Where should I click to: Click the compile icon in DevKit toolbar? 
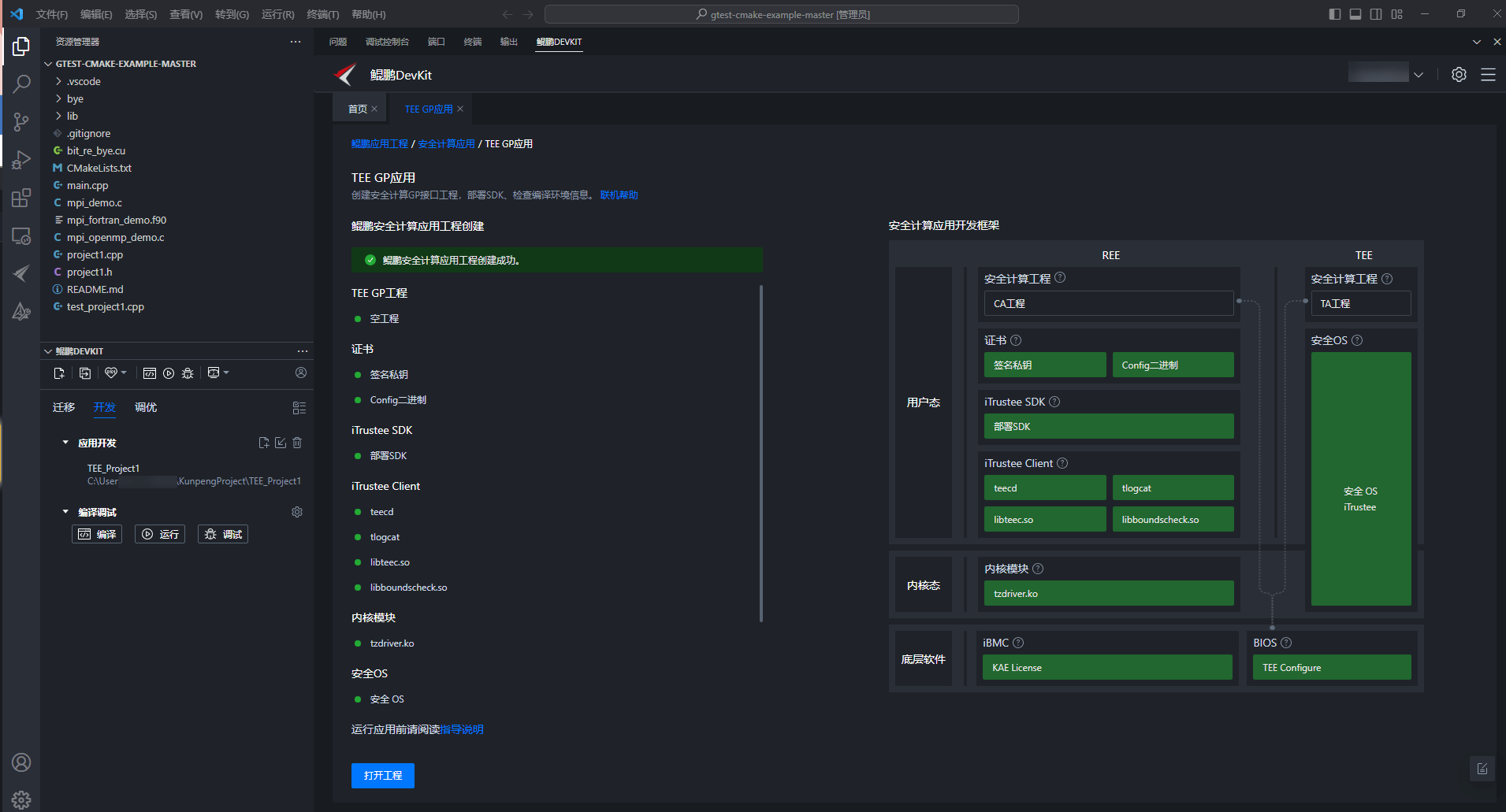pos(150,373)
